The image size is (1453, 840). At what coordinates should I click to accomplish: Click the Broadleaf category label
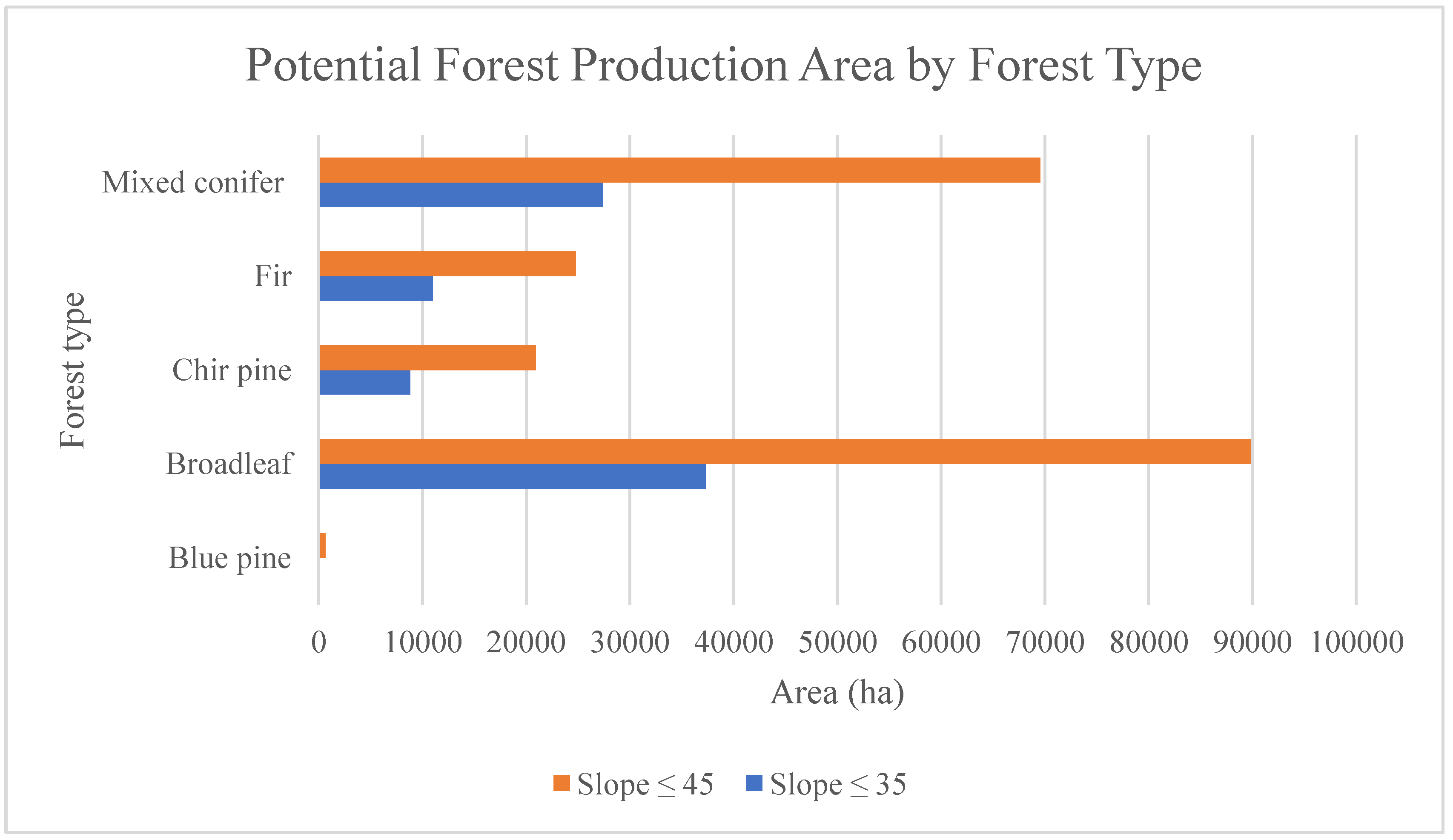pyautogui.click(x=229, y=464)
